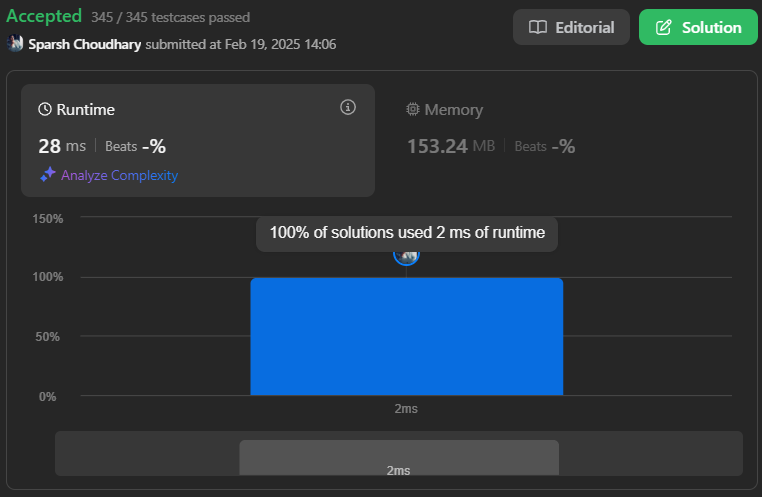Open the Analyze Complexity link

click(119, 175)
